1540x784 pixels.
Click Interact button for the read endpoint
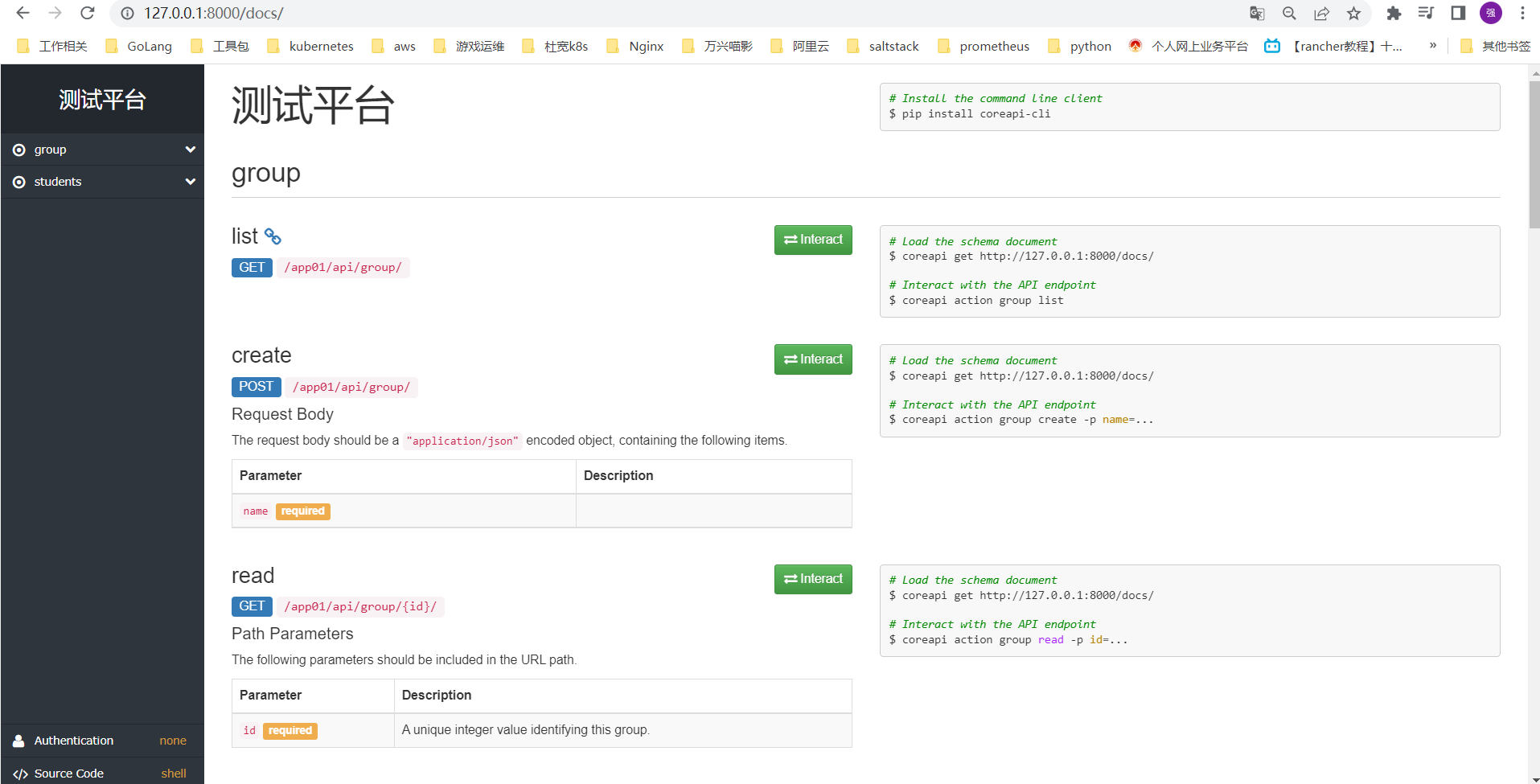(813, 579)
